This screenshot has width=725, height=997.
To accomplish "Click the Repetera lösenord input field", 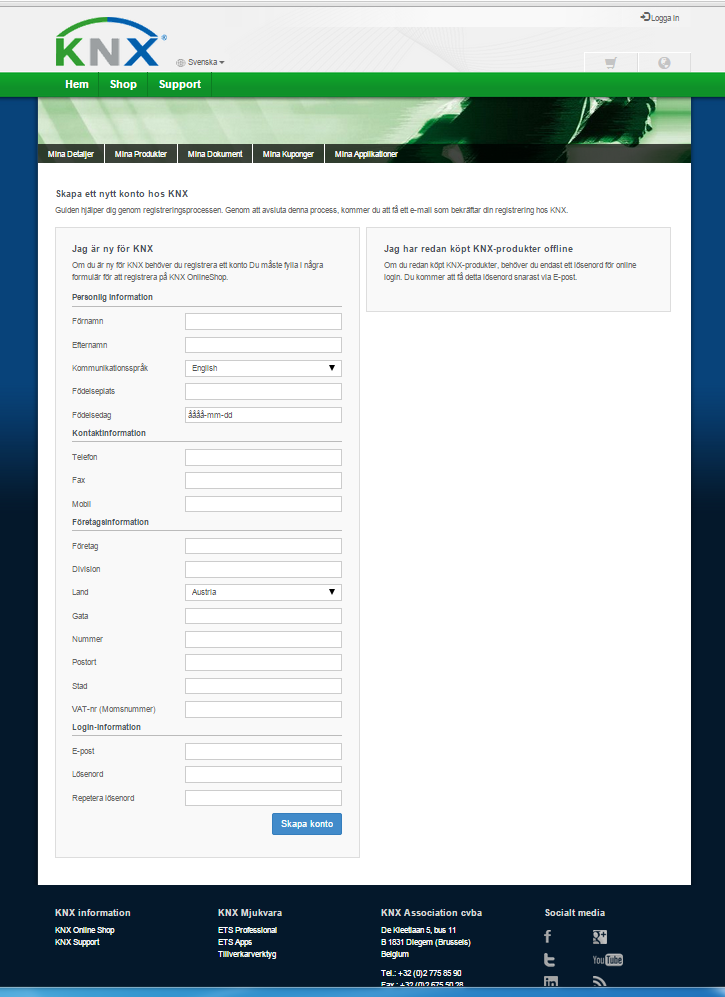I will (263, 797).
